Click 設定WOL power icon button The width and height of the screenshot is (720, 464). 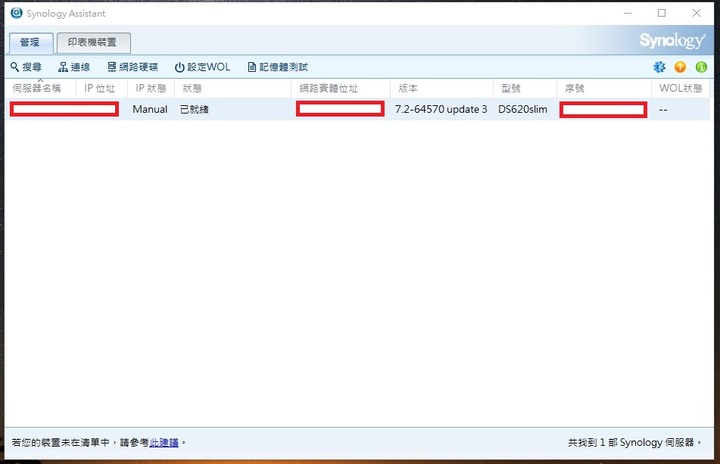(202, 67)
